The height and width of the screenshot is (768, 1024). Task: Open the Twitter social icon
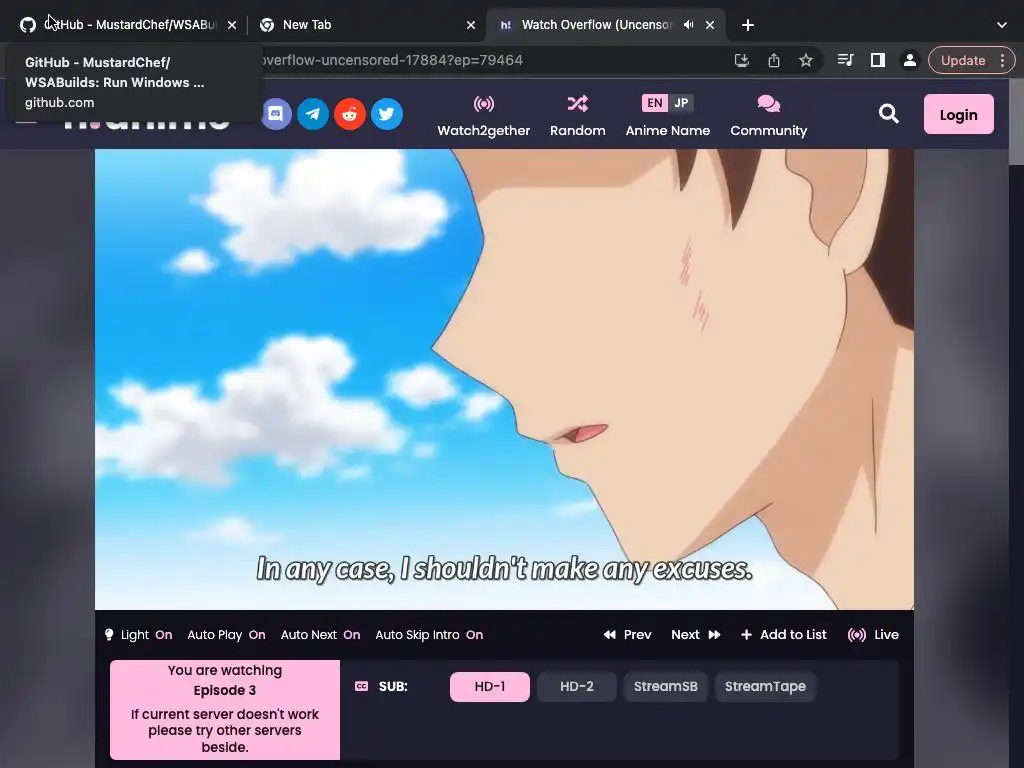click(387, 114)
